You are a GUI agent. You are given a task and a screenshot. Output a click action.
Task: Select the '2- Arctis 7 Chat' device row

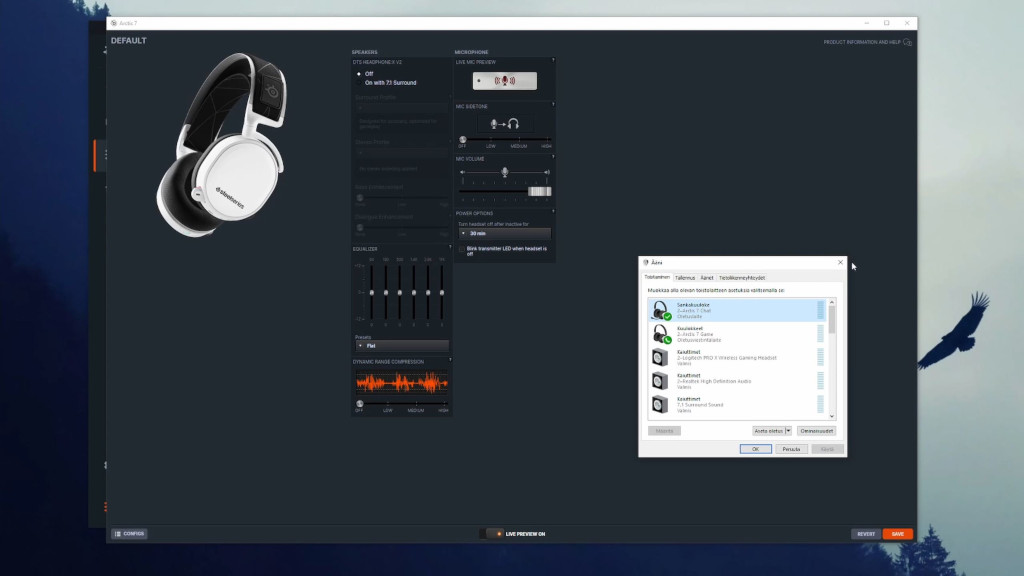click(737, 310)
